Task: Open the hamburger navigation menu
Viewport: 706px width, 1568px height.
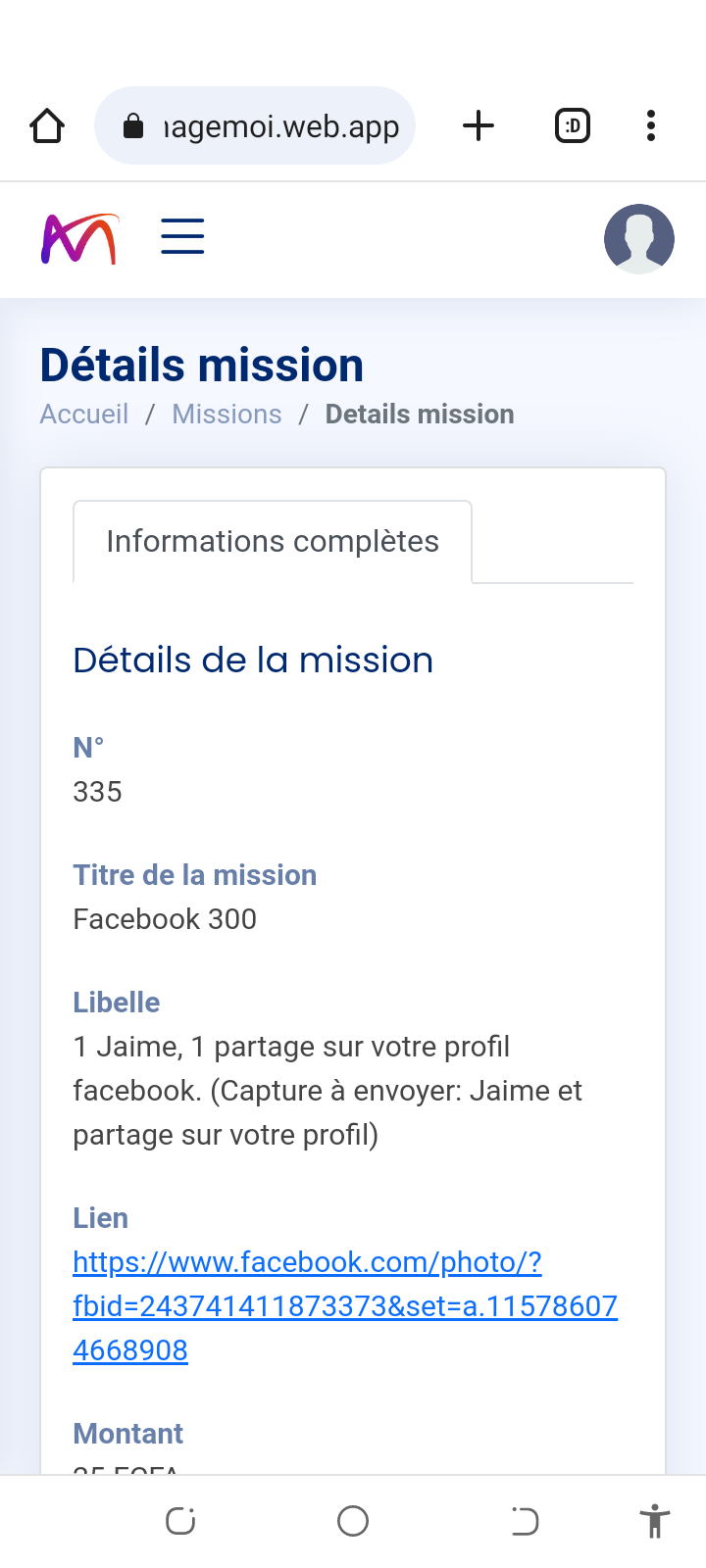Action: [x=182, y=237]
